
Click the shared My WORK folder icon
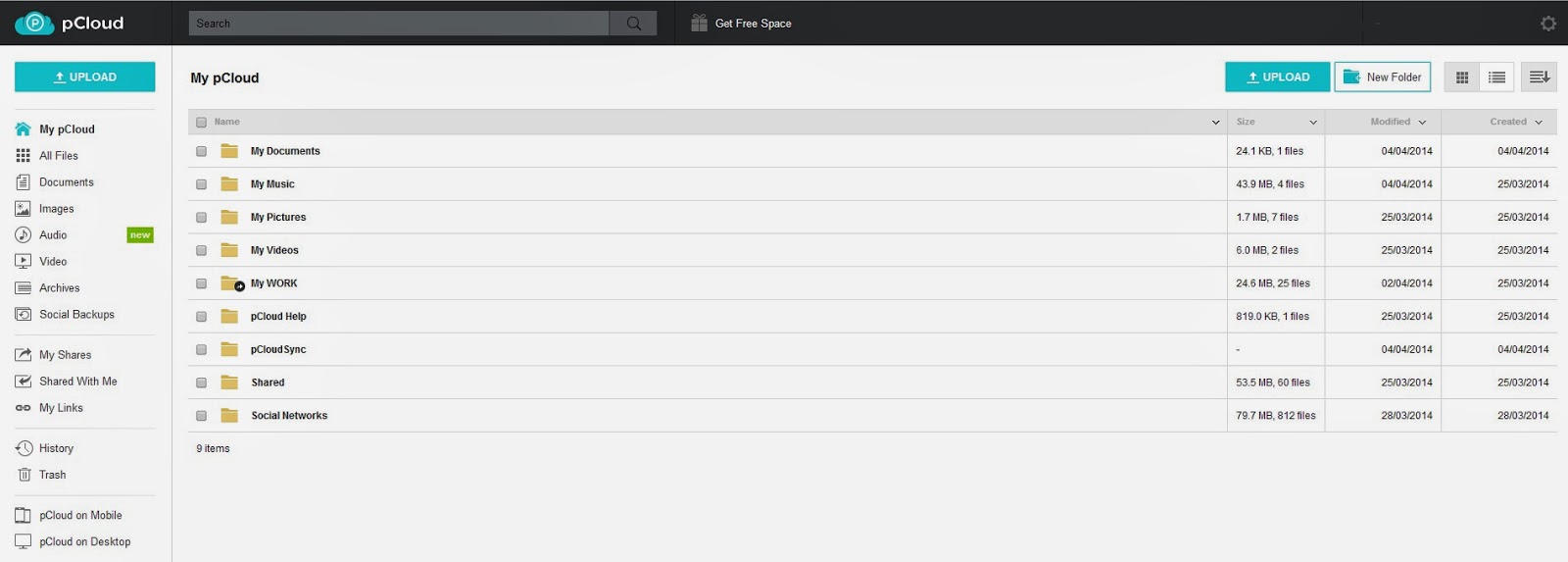click(x=232, y=283)
